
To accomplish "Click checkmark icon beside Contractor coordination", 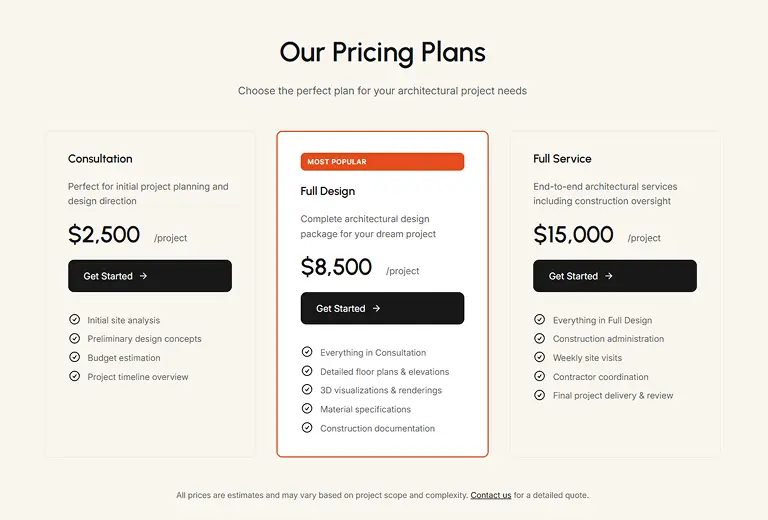I will (x=540, y=376).
